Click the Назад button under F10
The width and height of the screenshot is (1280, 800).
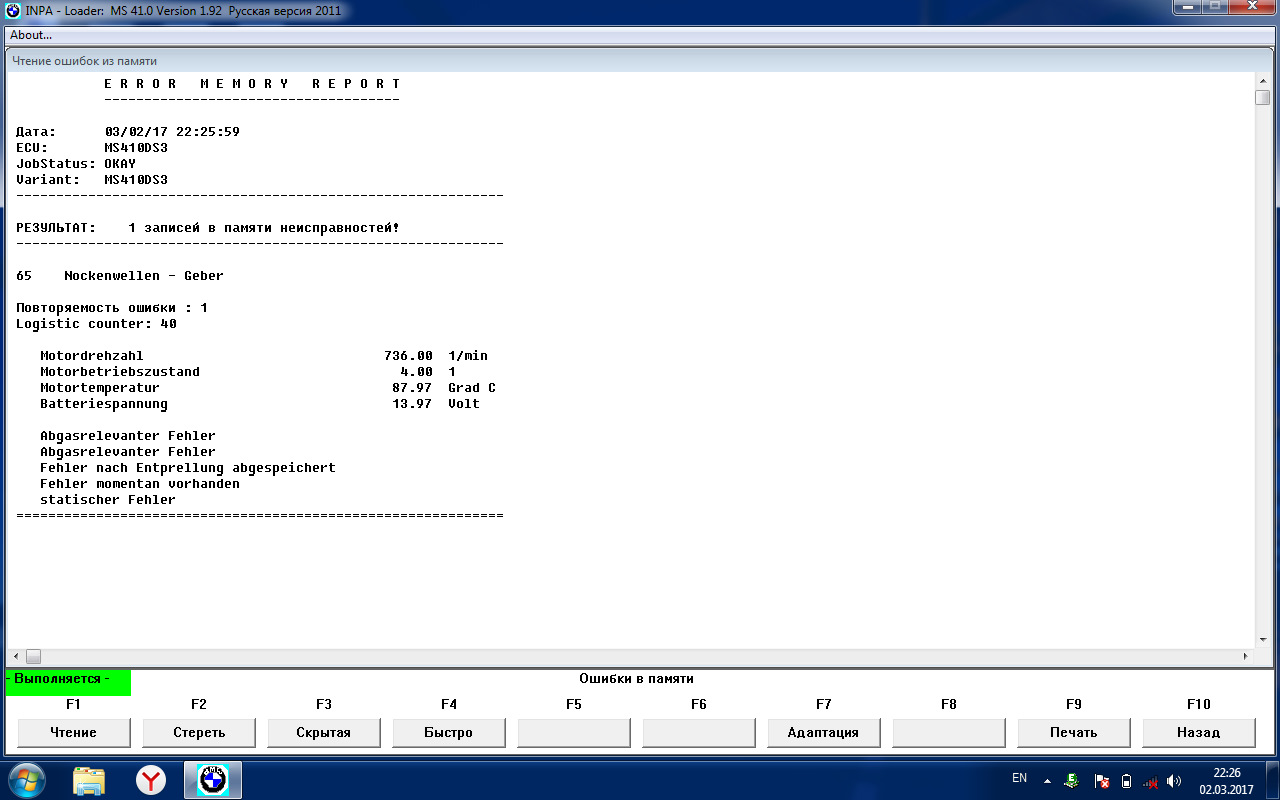1199,732
